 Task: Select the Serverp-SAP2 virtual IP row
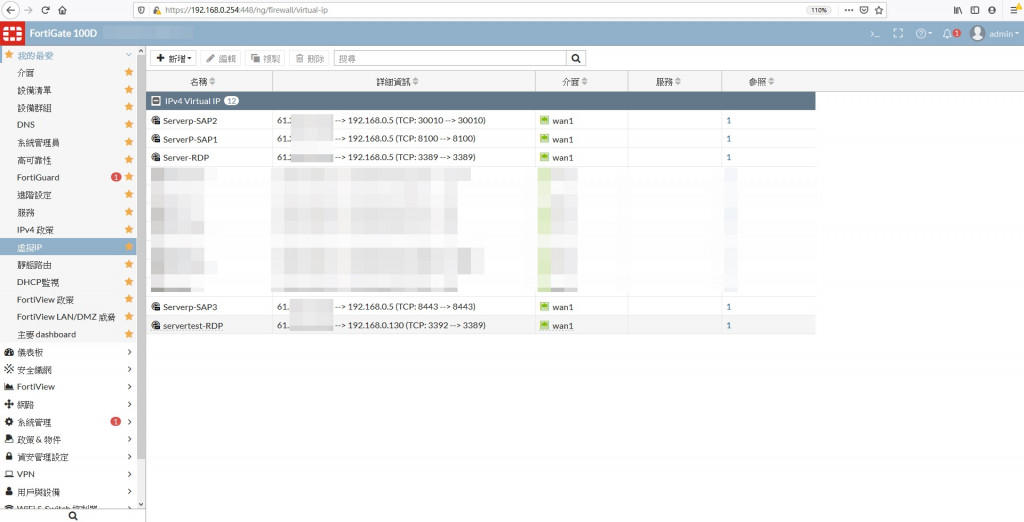point(481,120)
